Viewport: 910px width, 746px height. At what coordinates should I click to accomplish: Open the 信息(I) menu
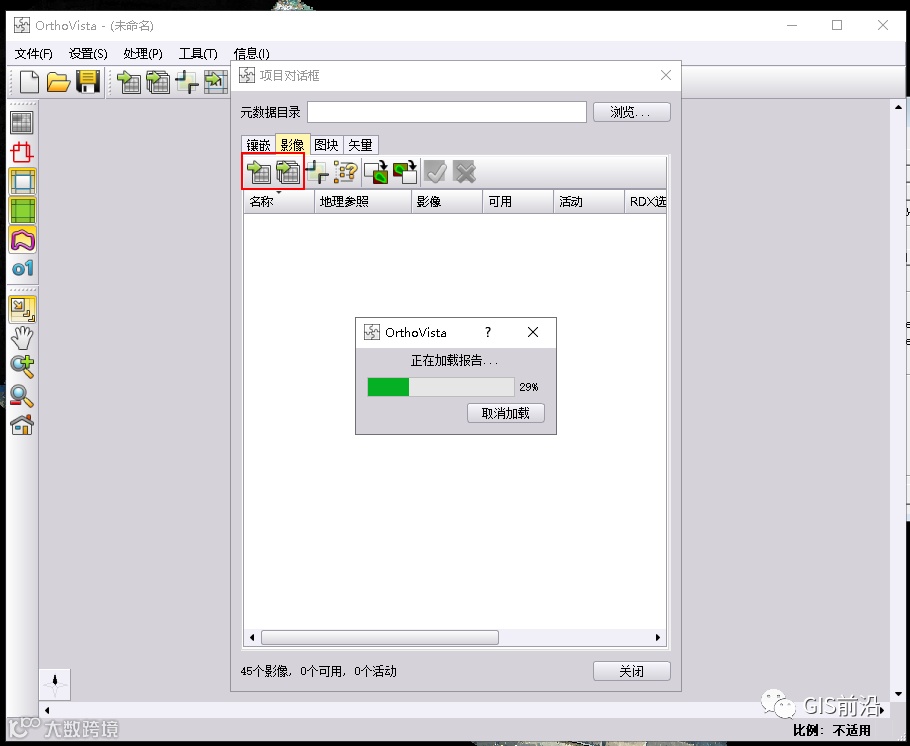251,54
